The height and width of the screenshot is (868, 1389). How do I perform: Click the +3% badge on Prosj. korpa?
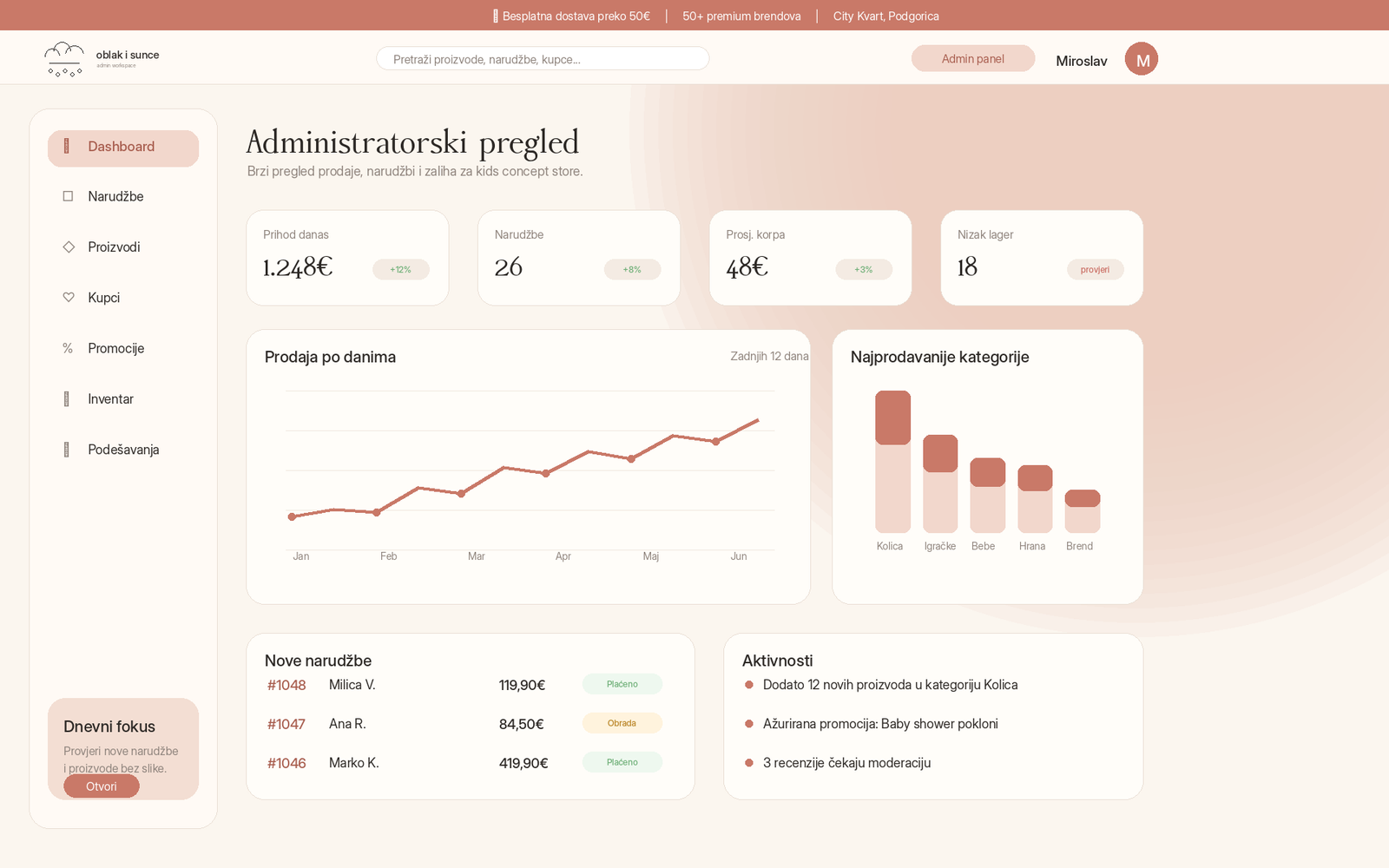point(864,270)
